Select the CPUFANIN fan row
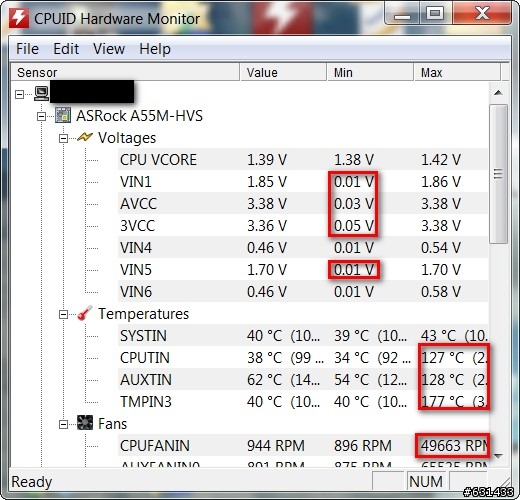520x500 pixels. (303, 445)
